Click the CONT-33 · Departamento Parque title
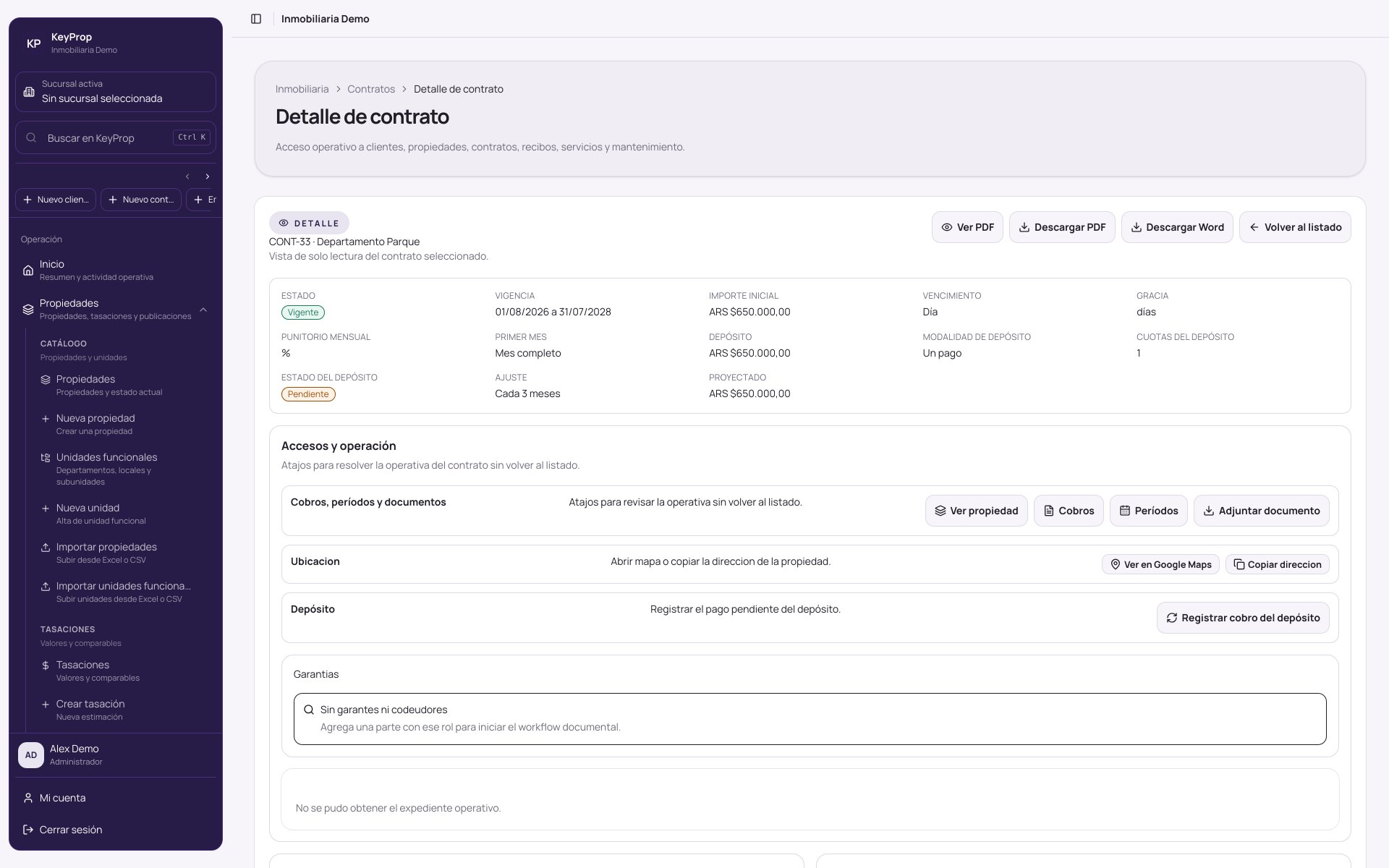 [x=344, y=242]
